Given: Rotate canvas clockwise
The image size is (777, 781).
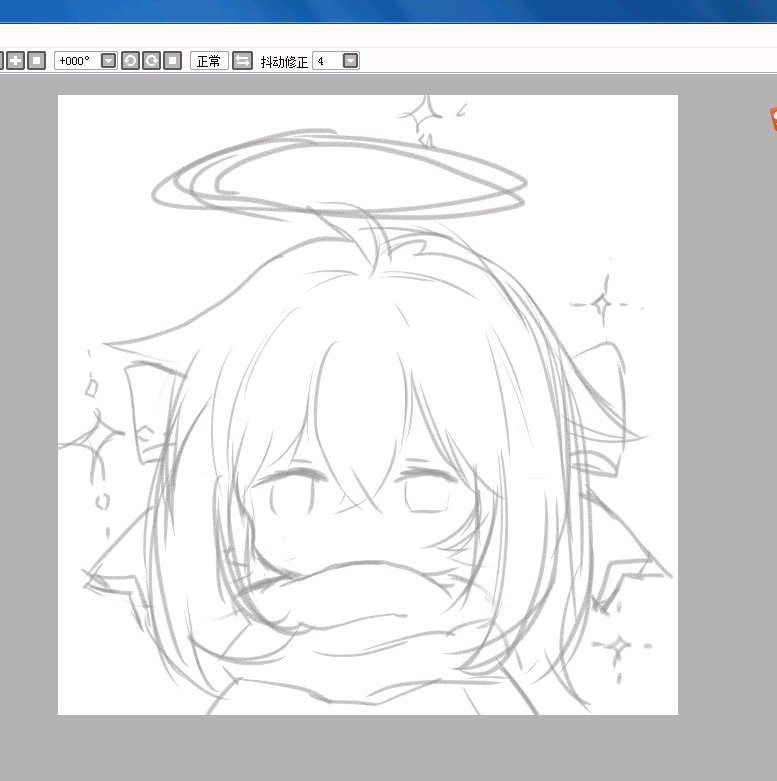Looking at the screenshot, I should (151, 61).
